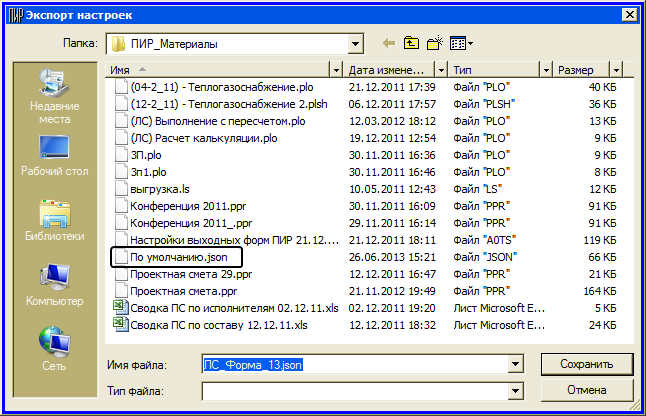Viewport: 646px width, 416px height.
Task: Sort files by the Имя column header
Action: (220, 71)
